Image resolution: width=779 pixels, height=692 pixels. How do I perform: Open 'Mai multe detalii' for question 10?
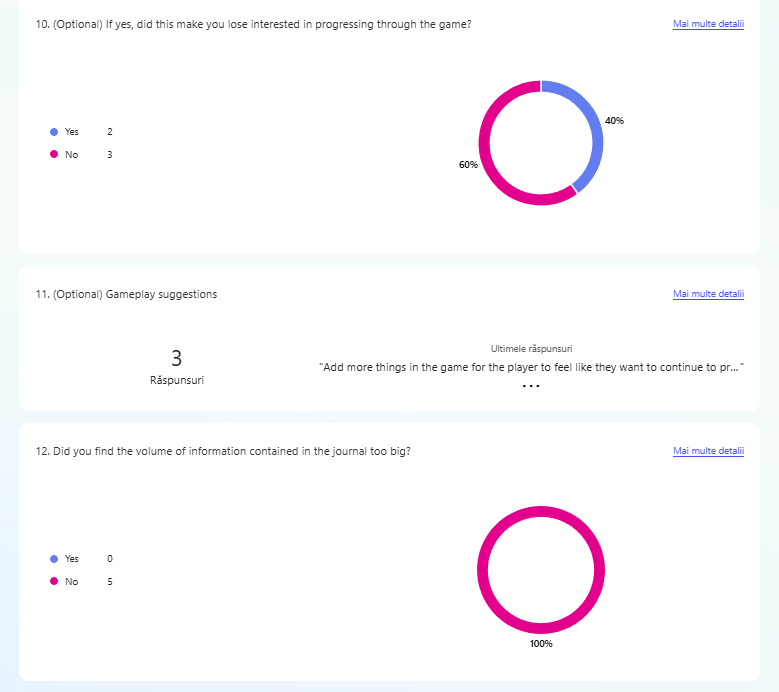pyautogui.click(x=708, y=24)
